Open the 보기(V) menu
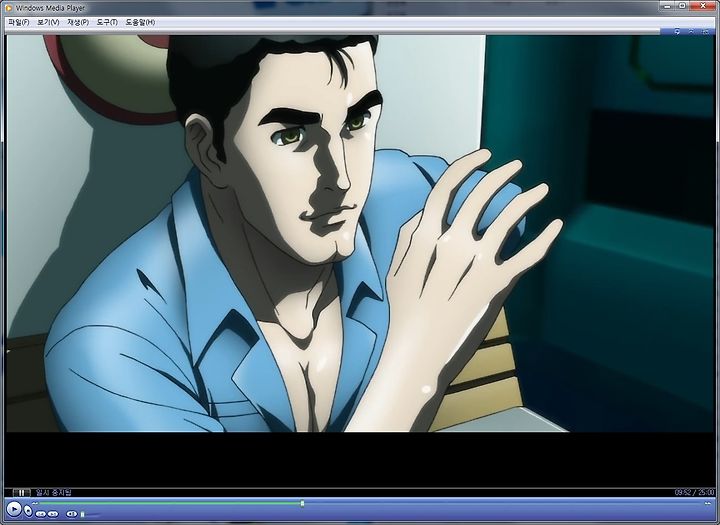The image size is (720, 525). point(48,22)
